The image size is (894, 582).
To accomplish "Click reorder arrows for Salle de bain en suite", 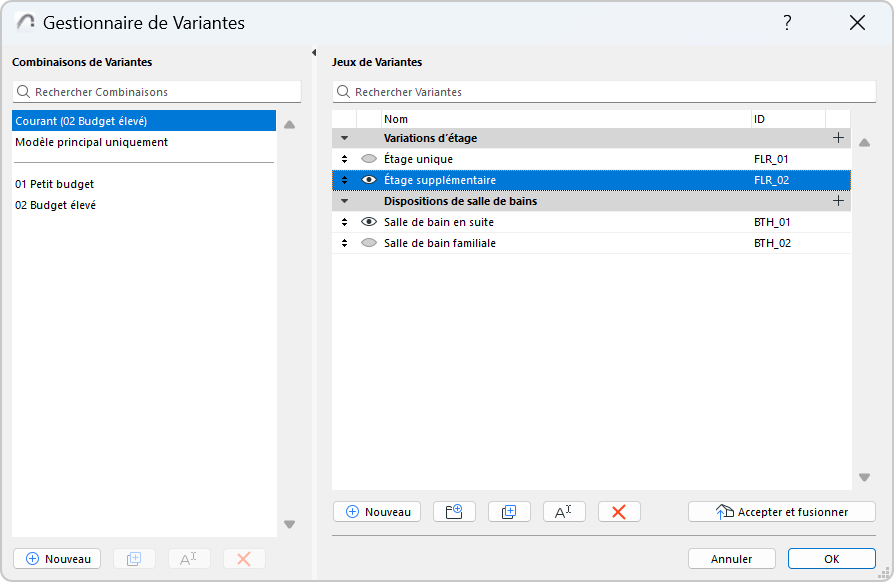I will tap(345, 222).
